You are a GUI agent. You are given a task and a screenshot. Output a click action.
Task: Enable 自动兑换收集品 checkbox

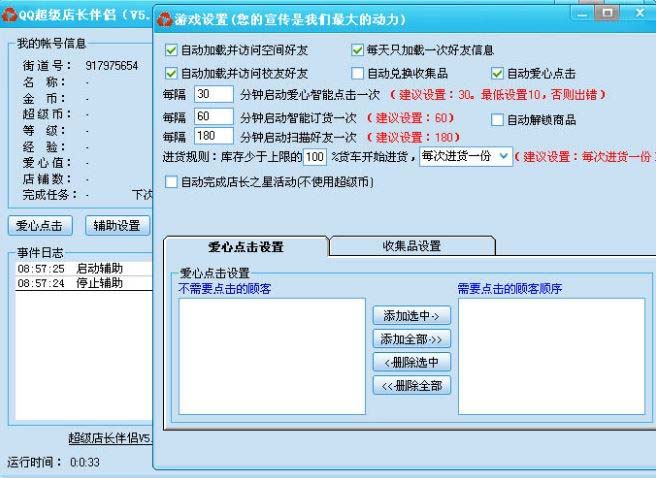[357, 74]
